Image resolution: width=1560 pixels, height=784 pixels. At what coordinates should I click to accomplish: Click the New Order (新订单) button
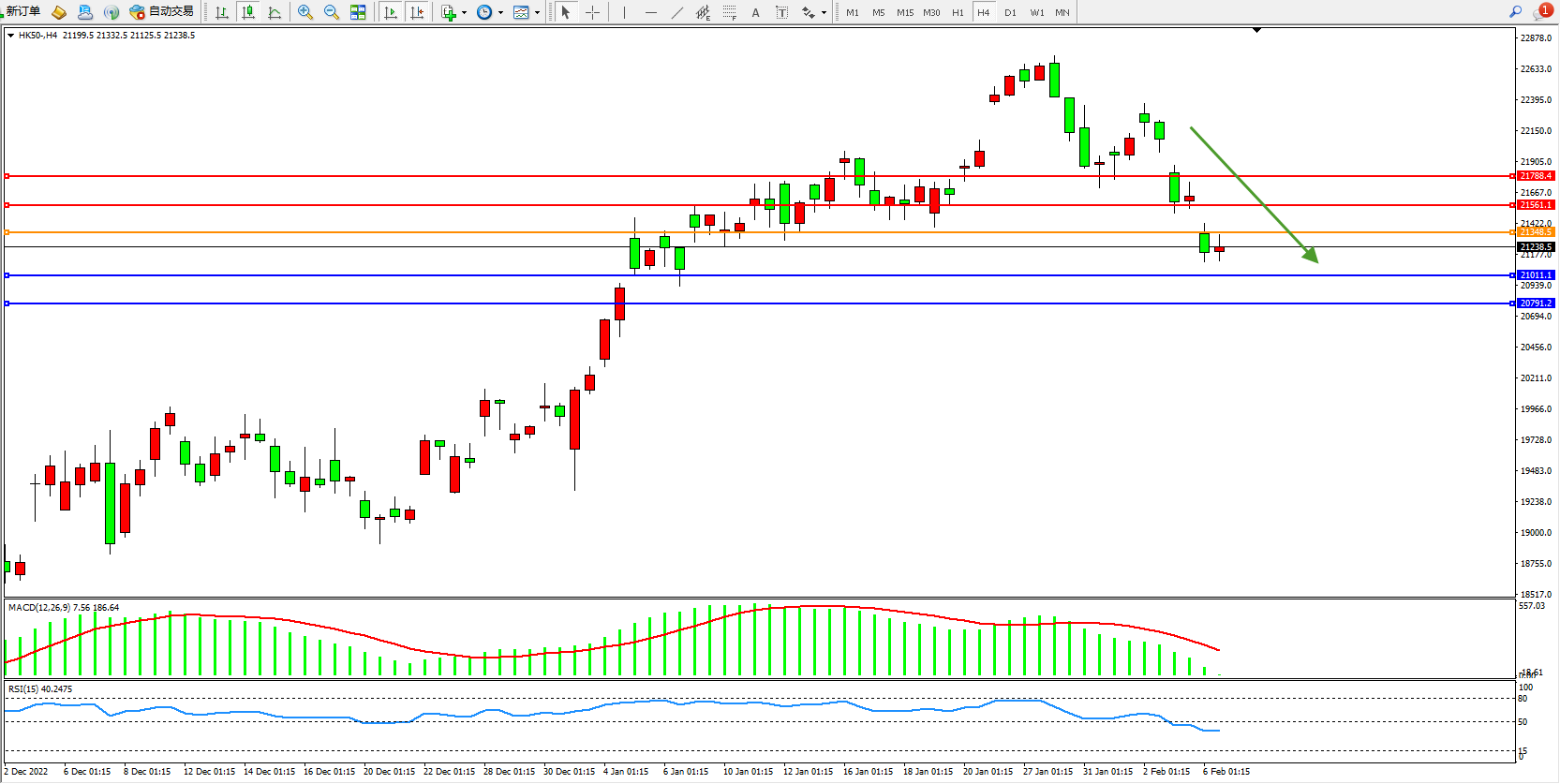[22, 12]
